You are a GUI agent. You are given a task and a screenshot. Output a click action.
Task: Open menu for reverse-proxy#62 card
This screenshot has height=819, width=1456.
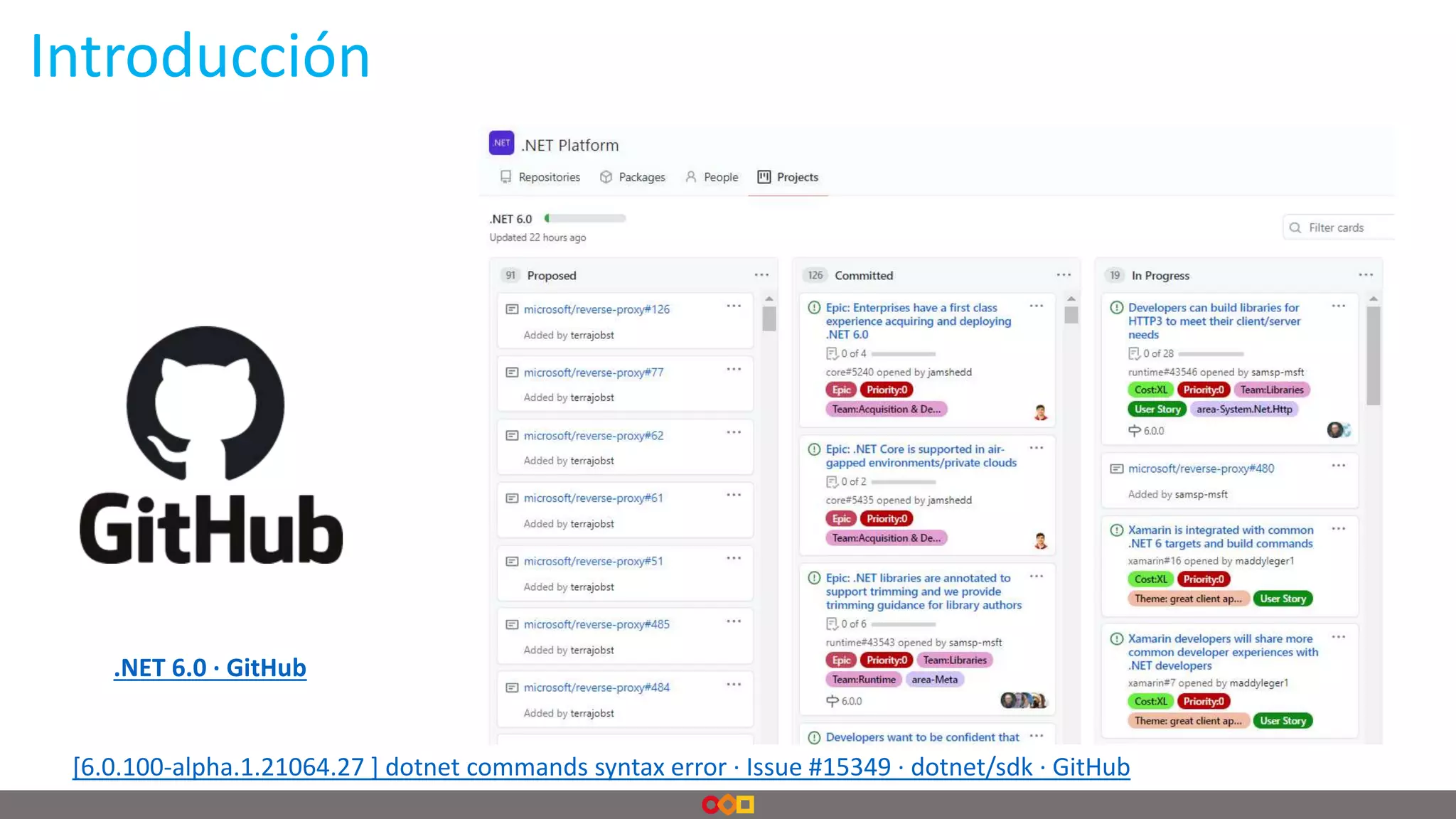(734, 432)
